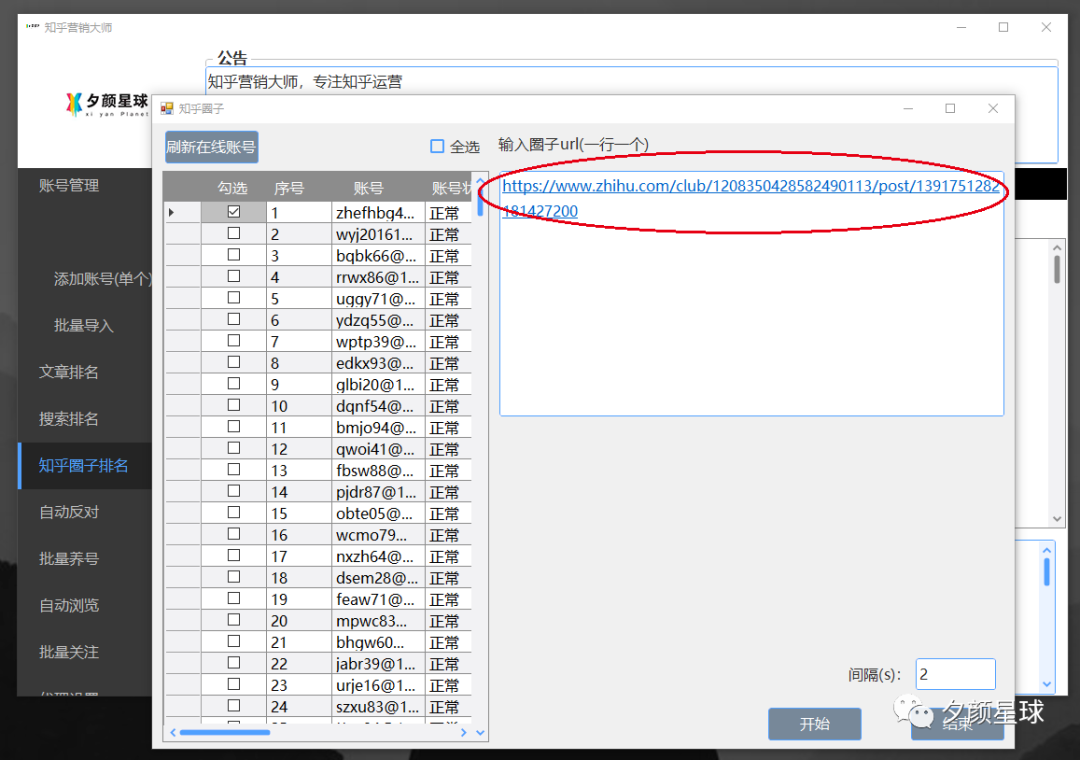The image size is (1080, 760).
Task: Check the box for row 3 bqbk66
Action: tap(233, 255)
